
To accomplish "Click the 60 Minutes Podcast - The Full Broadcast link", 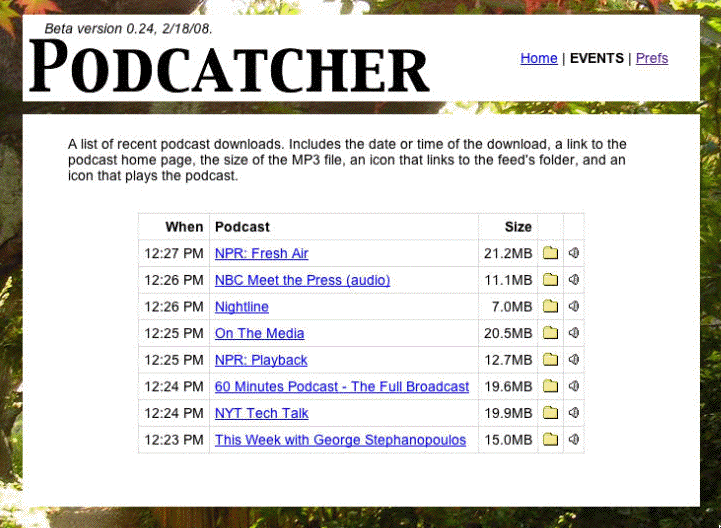I will 341,387.
